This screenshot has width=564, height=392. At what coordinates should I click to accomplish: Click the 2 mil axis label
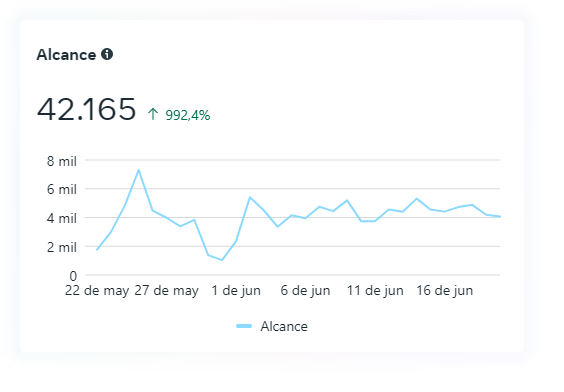(62, 247)
